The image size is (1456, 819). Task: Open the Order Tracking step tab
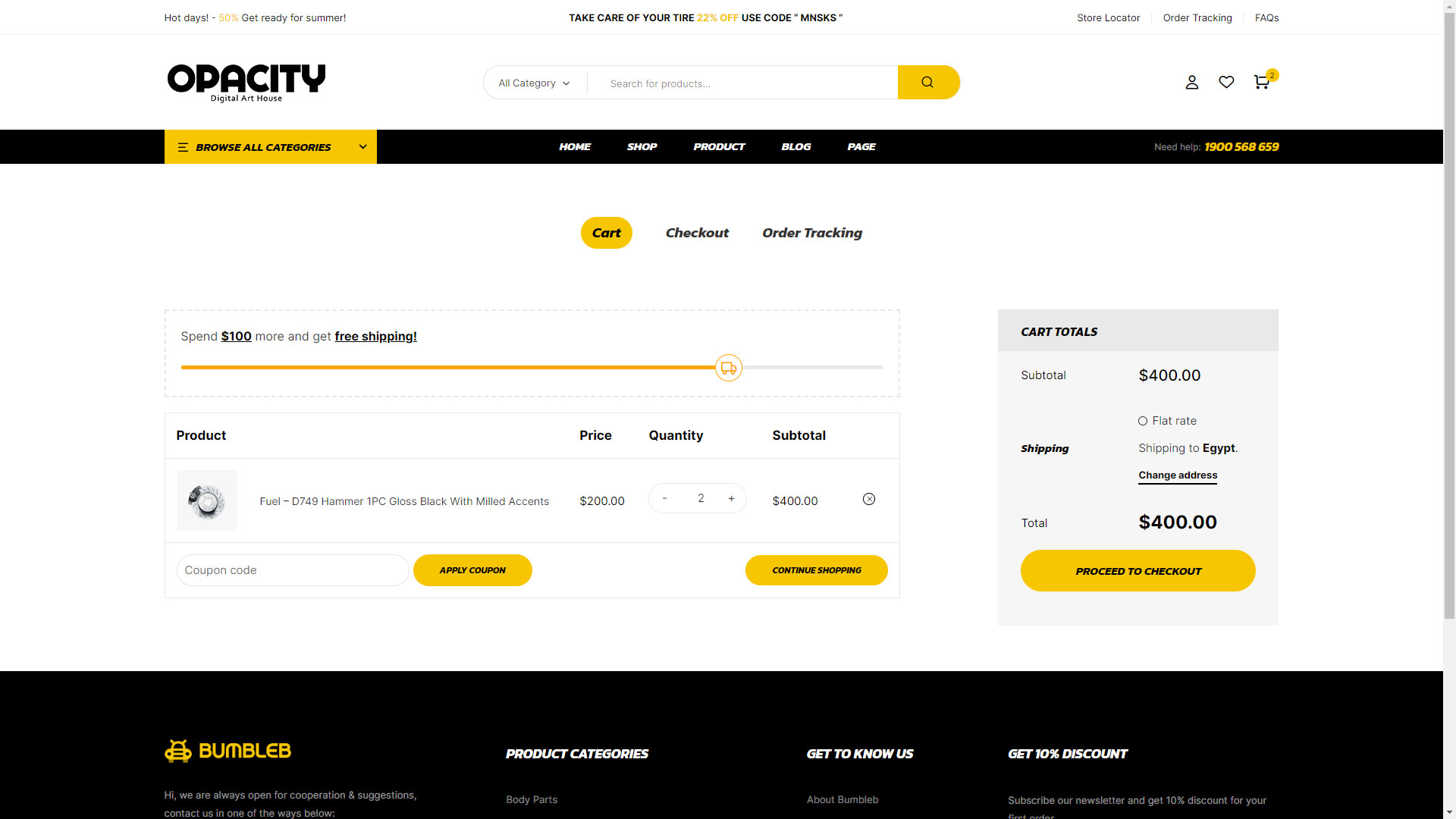point(811,234)
